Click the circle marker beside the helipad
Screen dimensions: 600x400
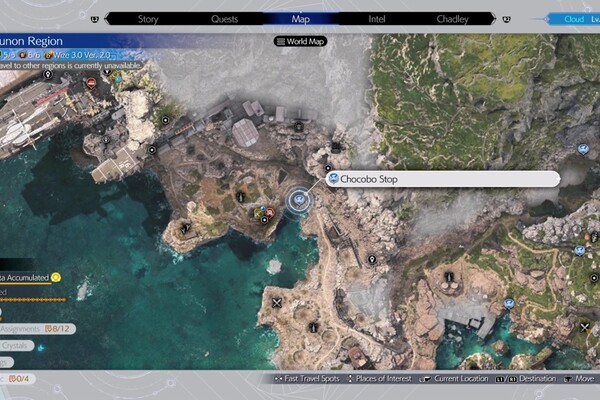(x=152, y=150)
